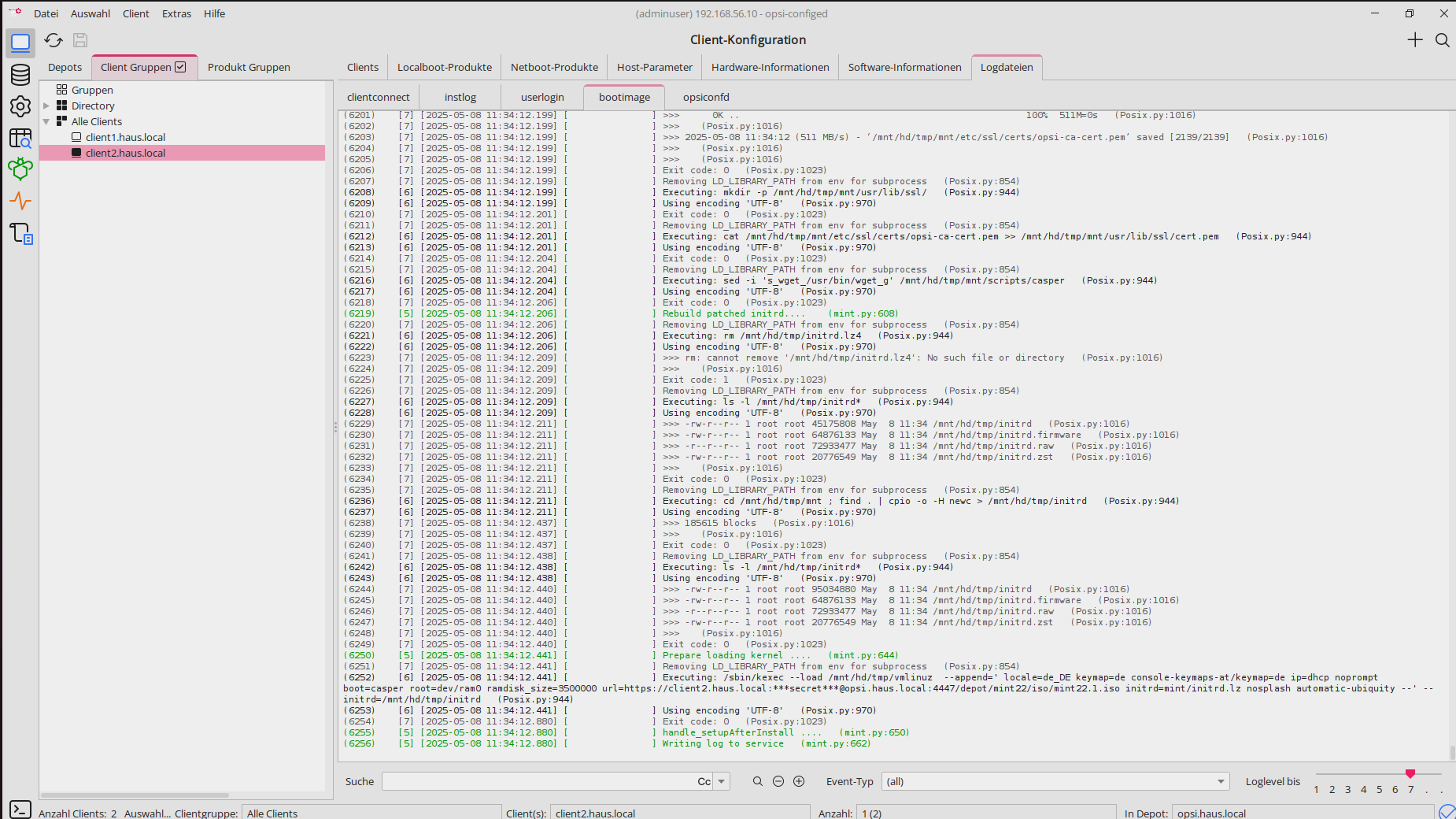Open the Extras menu

pos(176,13)
